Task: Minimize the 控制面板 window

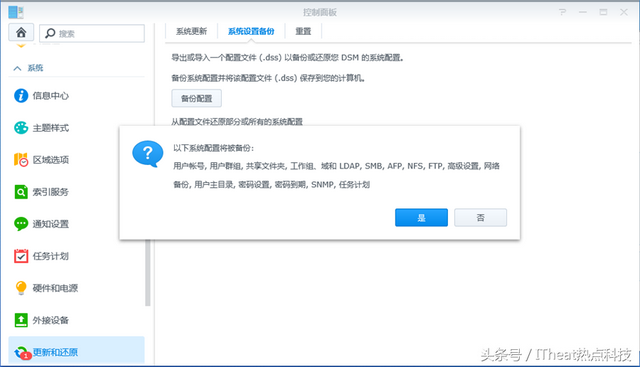Action: (x=583, y=12)
